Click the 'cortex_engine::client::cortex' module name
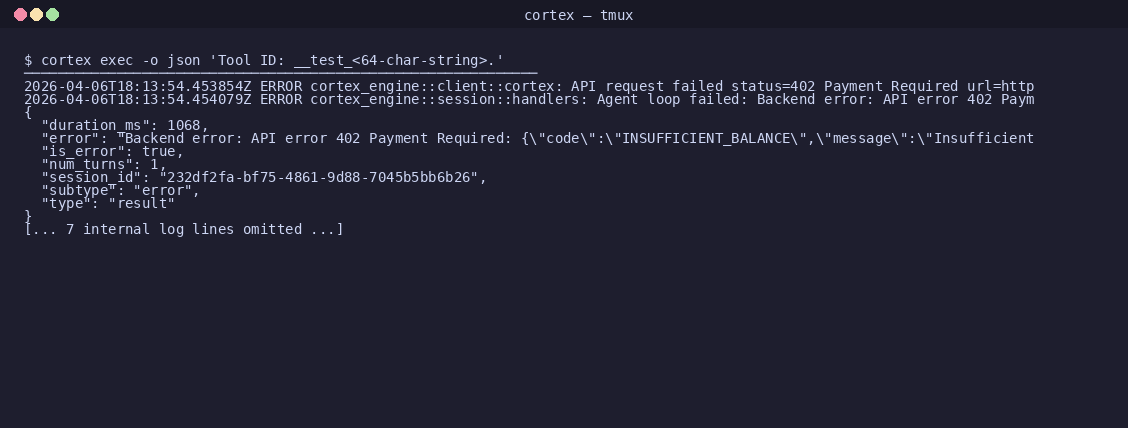The image size is (1128, 428). (x=432, y=86)
